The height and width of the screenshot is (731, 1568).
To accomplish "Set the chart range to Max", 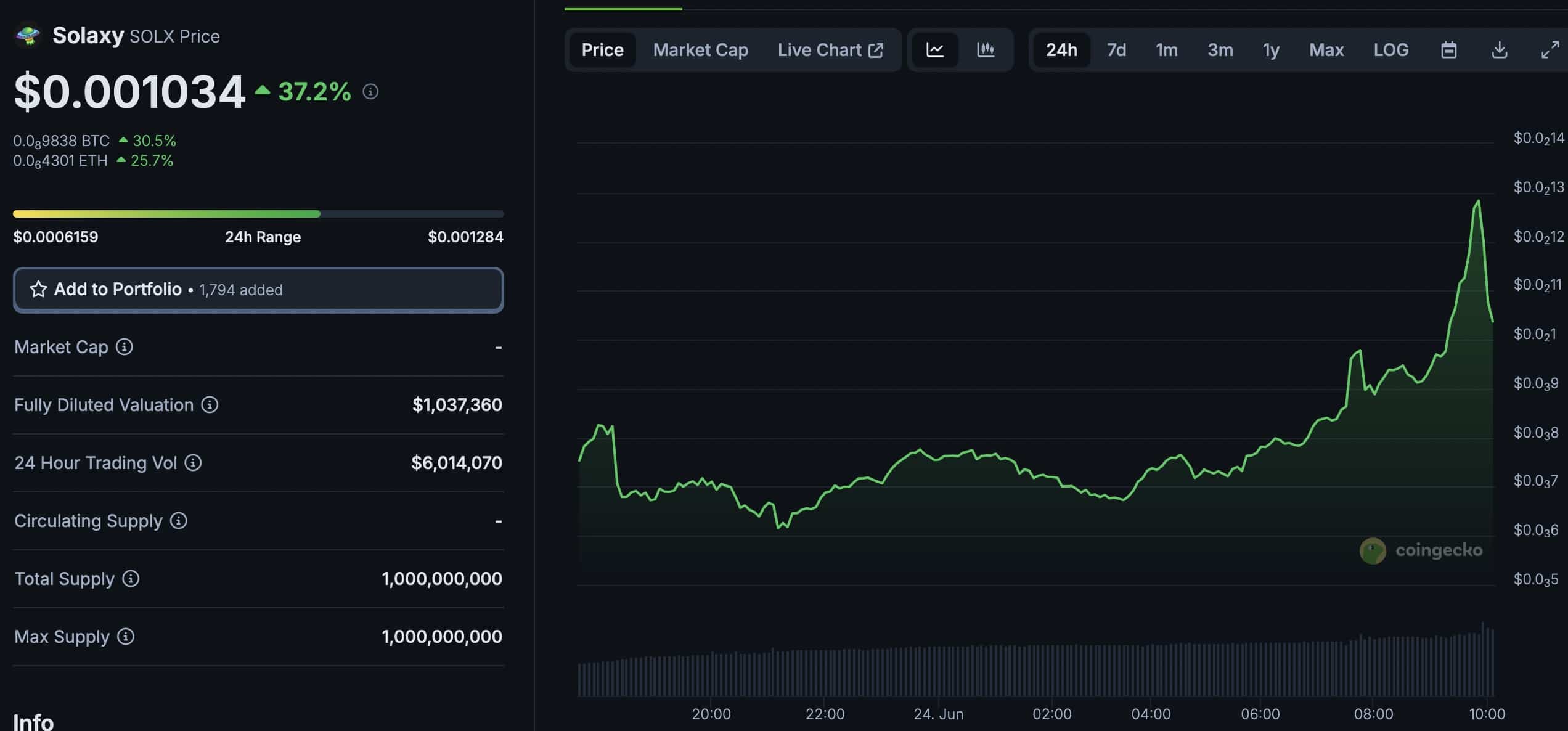I will point(1326,50).
